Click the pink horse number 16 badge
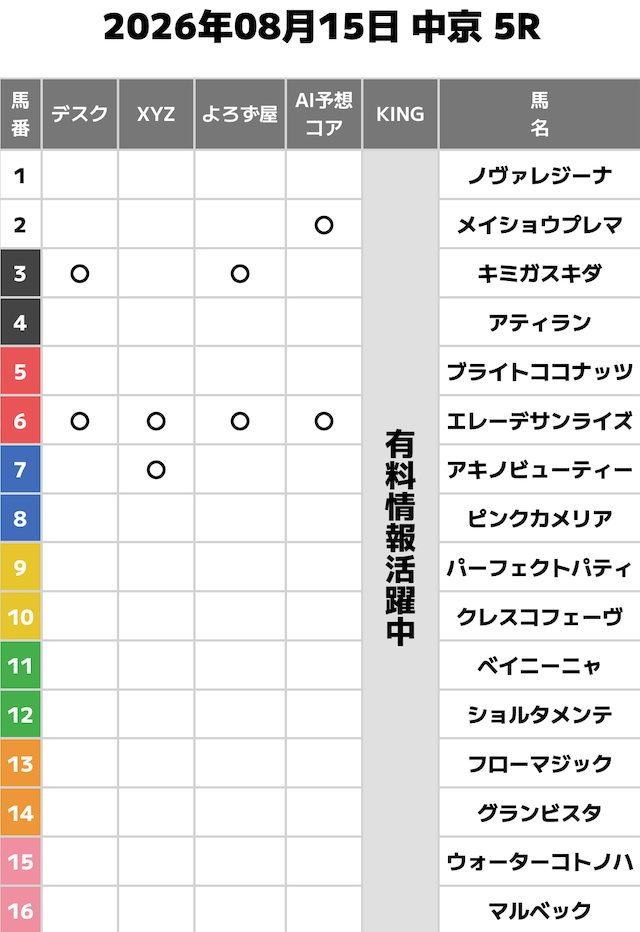Viewport: 640px width, 932px height. (20, 910)
